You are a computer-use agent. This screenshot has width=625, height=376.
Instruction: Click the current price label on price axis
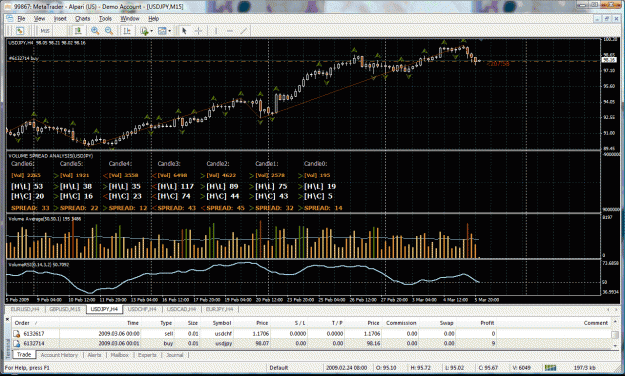tap(608, 60)
